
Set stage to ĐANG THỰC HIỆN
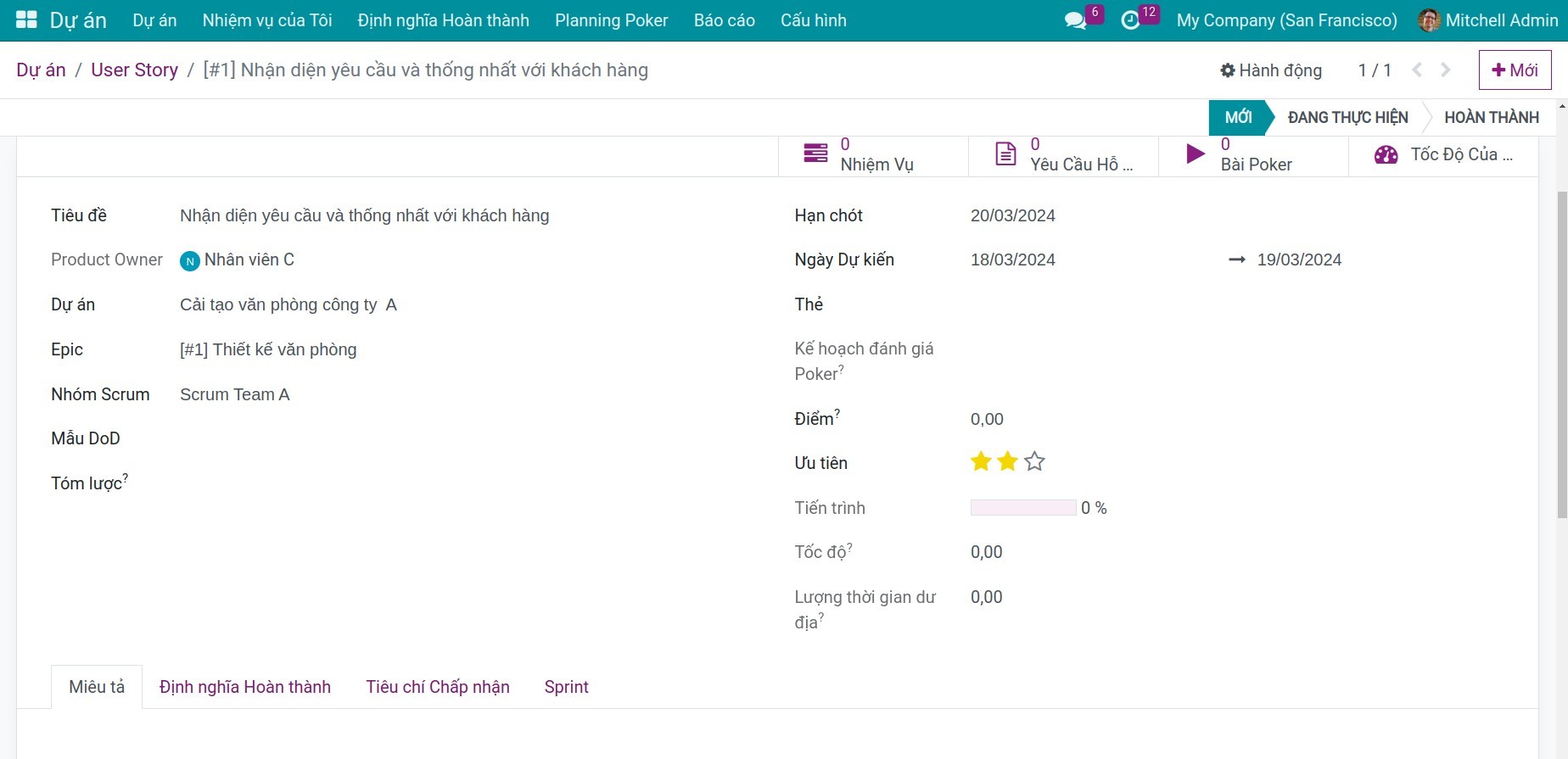coord(1347,117)
